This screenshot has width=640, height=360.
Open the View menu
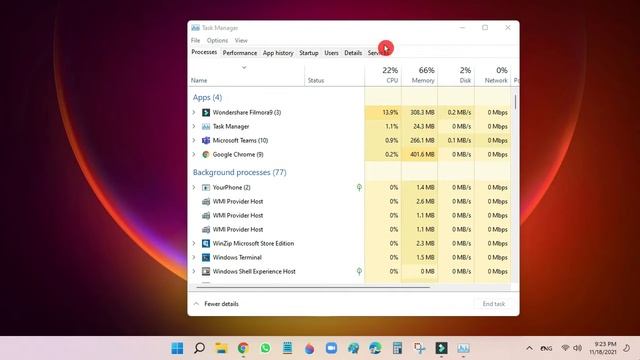241,40
